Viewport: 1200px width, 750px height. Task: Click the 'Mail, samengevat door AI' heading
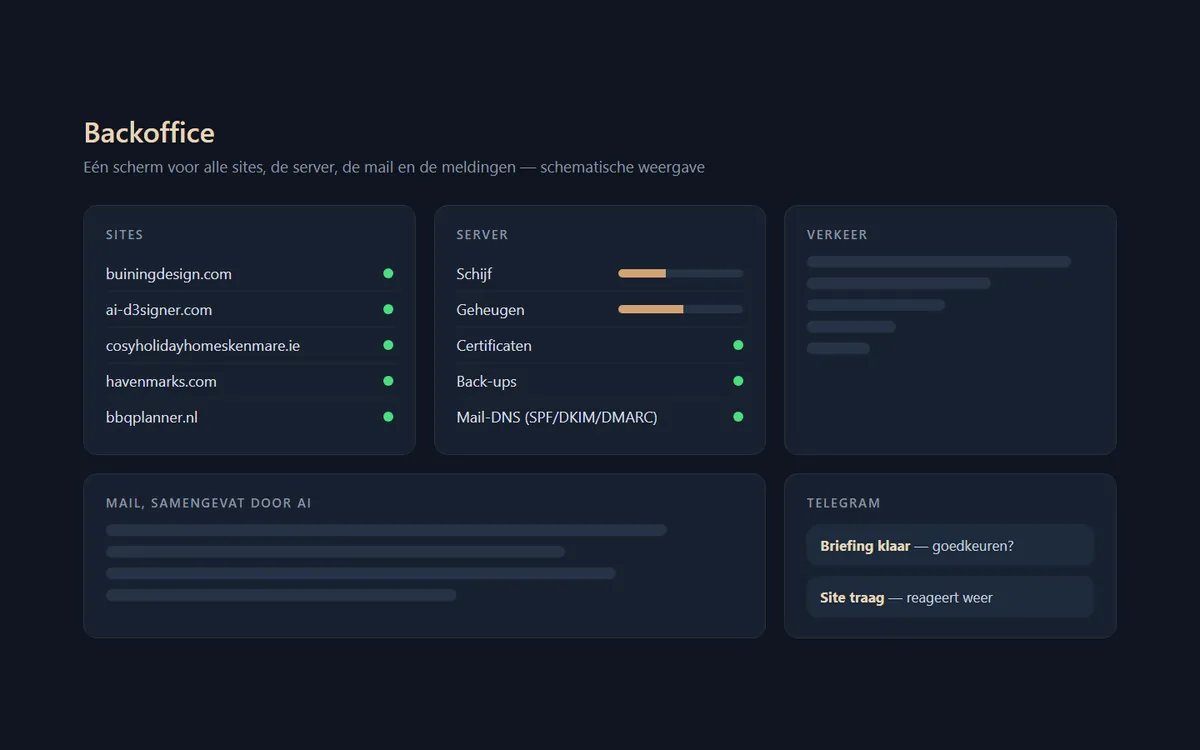coord(209,503)
